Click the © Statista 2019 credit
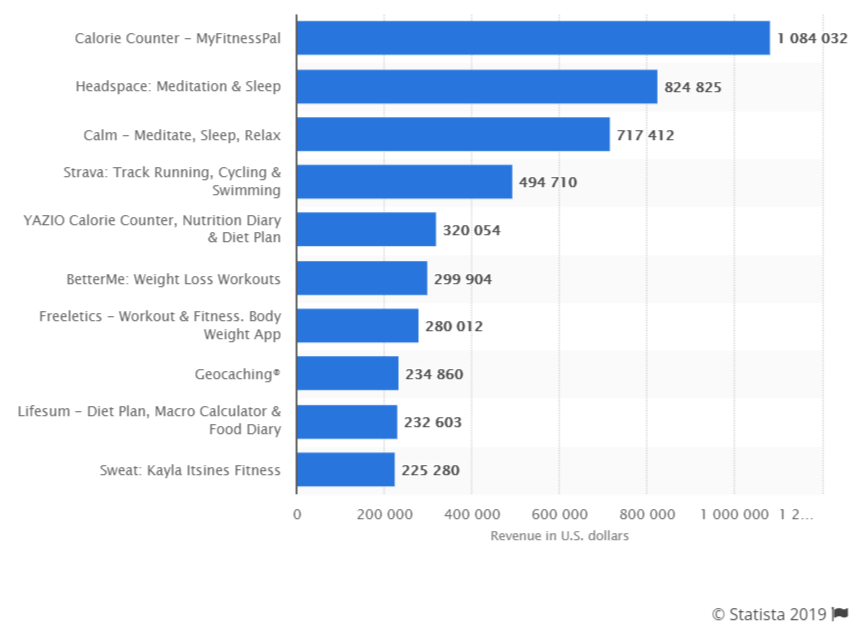 click(769, 614)
